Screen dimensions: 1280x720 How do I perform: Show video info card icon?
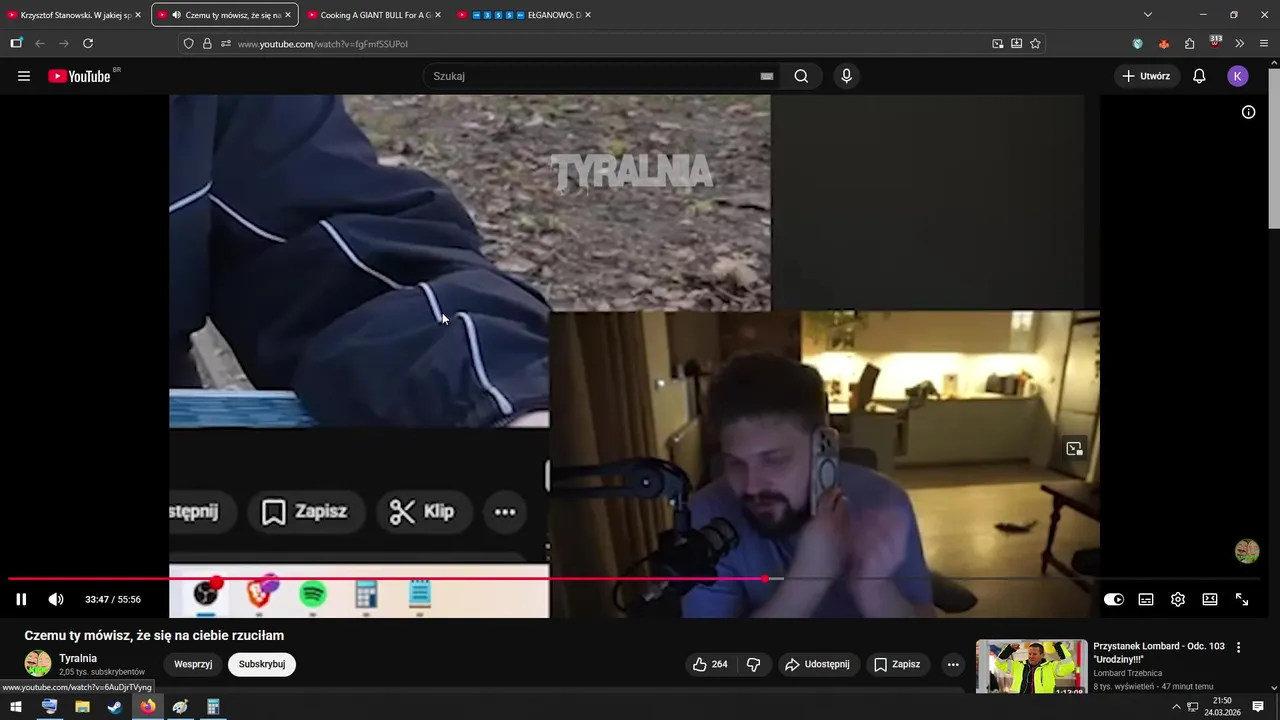click(x=1248, y=112)
